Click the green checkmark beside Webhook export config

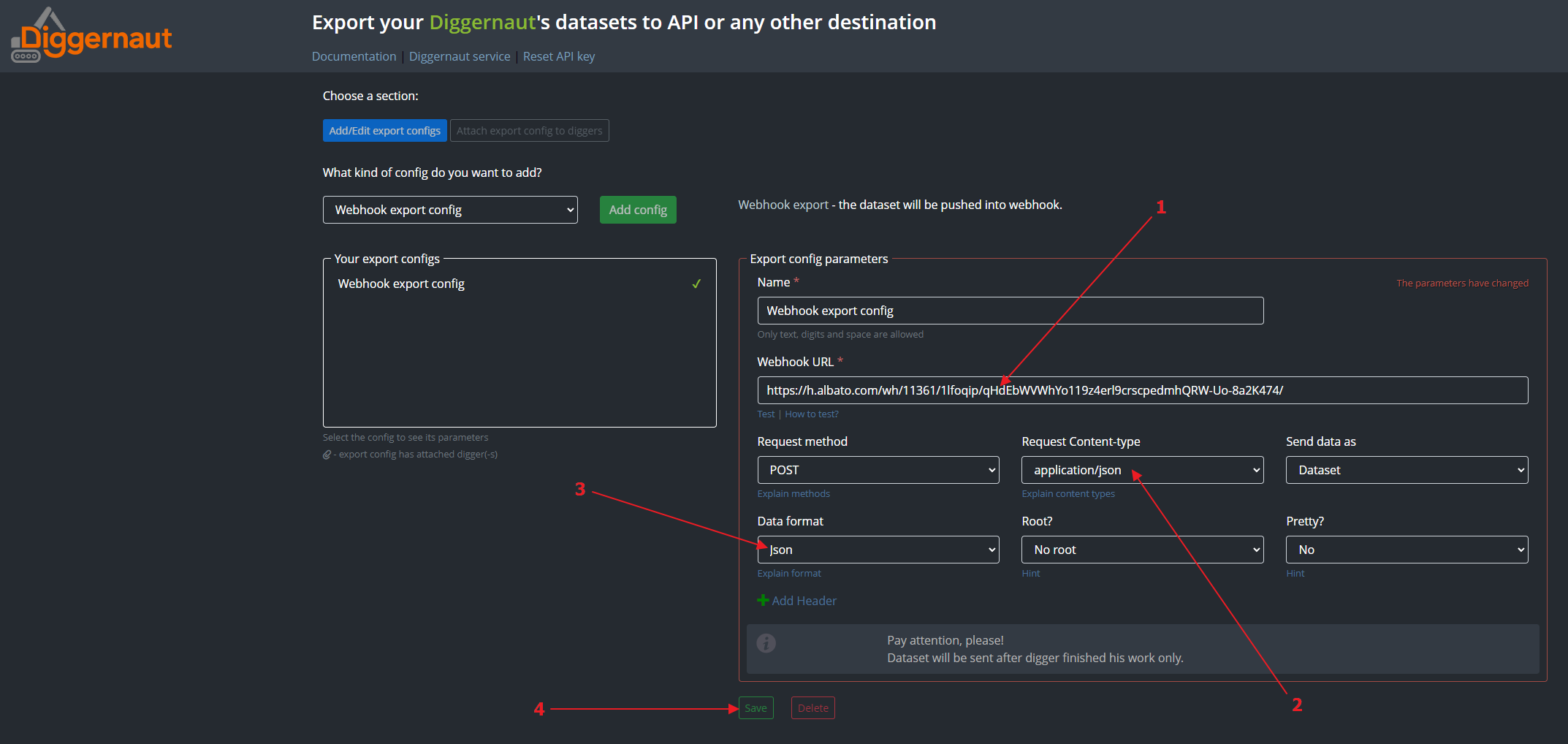(x=696, y=284)
